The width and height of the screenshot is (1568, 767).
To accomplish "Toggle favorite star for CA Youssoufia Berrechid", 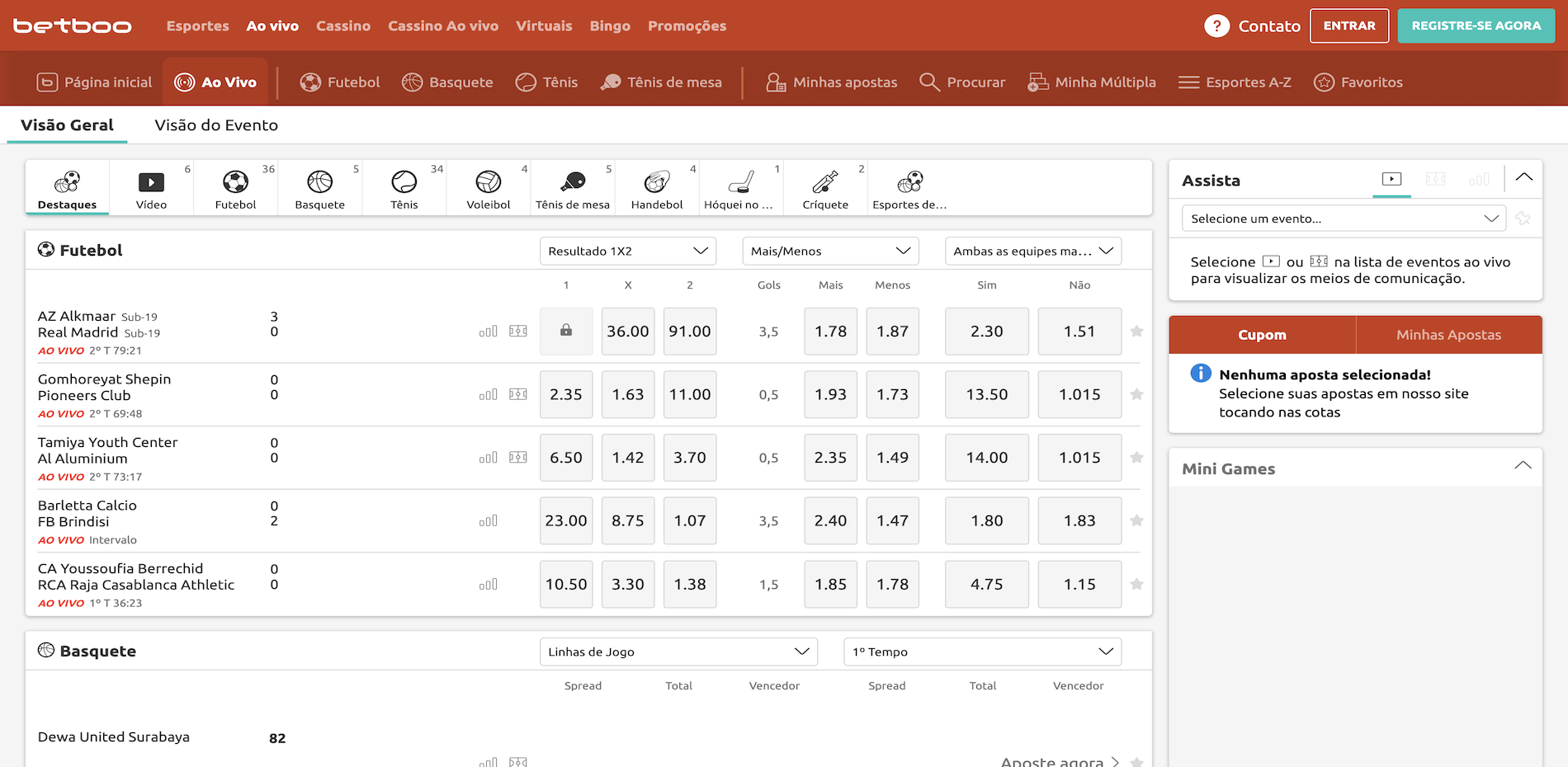I will pyautogui.click(x=1136, y=585).
